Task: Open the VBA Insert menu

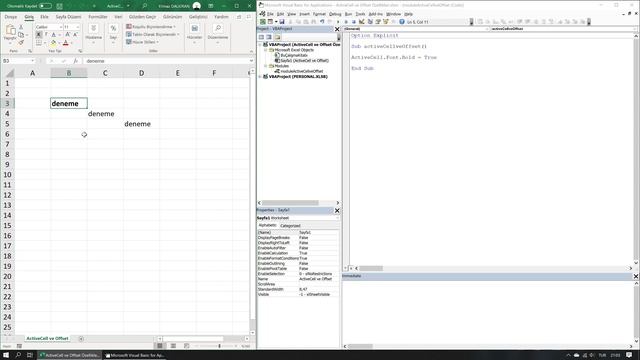Action: pyautogui.click(x=304, y=14)
